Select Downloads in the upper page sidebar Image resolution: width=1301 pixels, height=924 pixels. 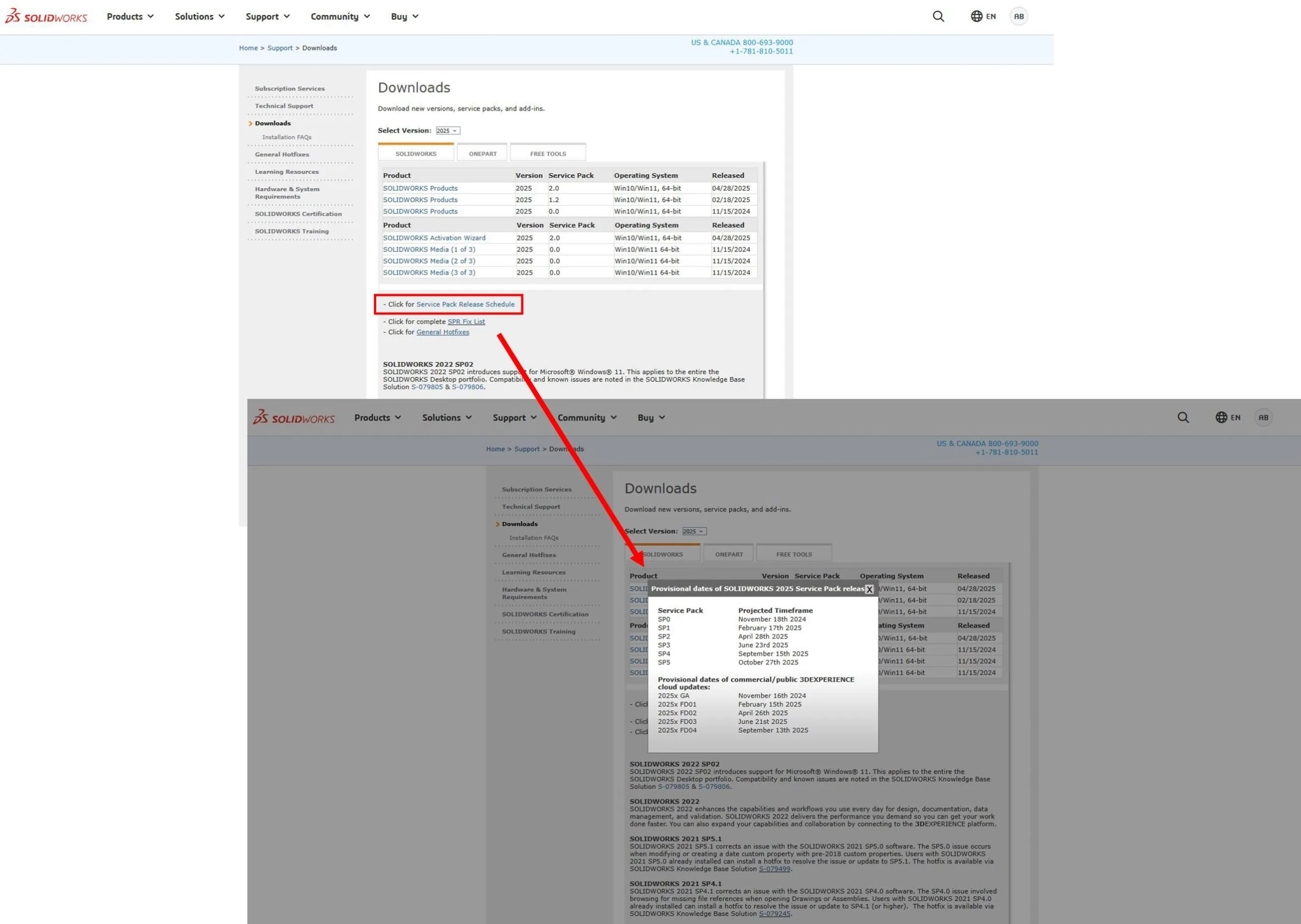pos(272,123)
